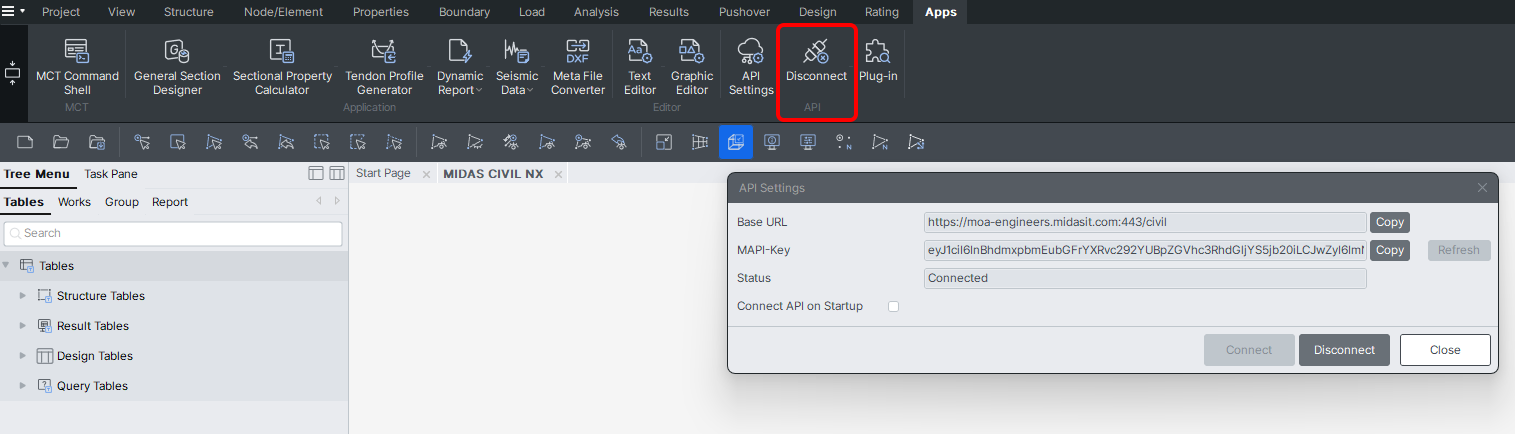Open the Group sub-tab
The width and height of the screenshot is (1515, 434).
122,202
